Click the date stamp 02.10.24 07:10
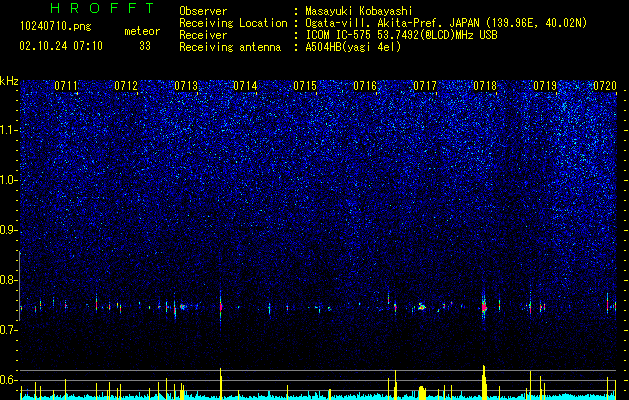The height and width of the screenshot is (400, 629). coord(61,46)
